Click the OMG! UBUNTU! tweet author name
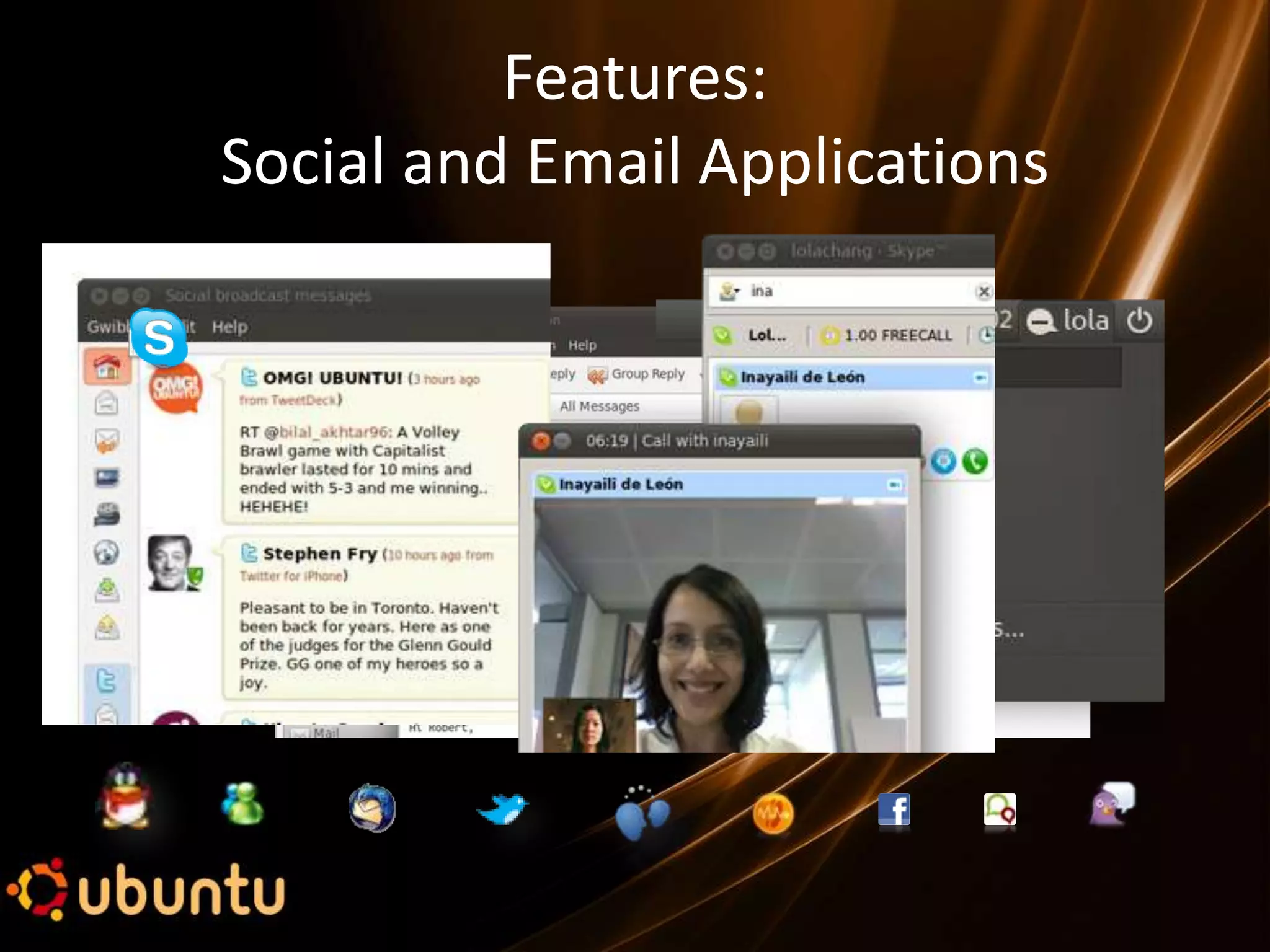 coord(332,378)
